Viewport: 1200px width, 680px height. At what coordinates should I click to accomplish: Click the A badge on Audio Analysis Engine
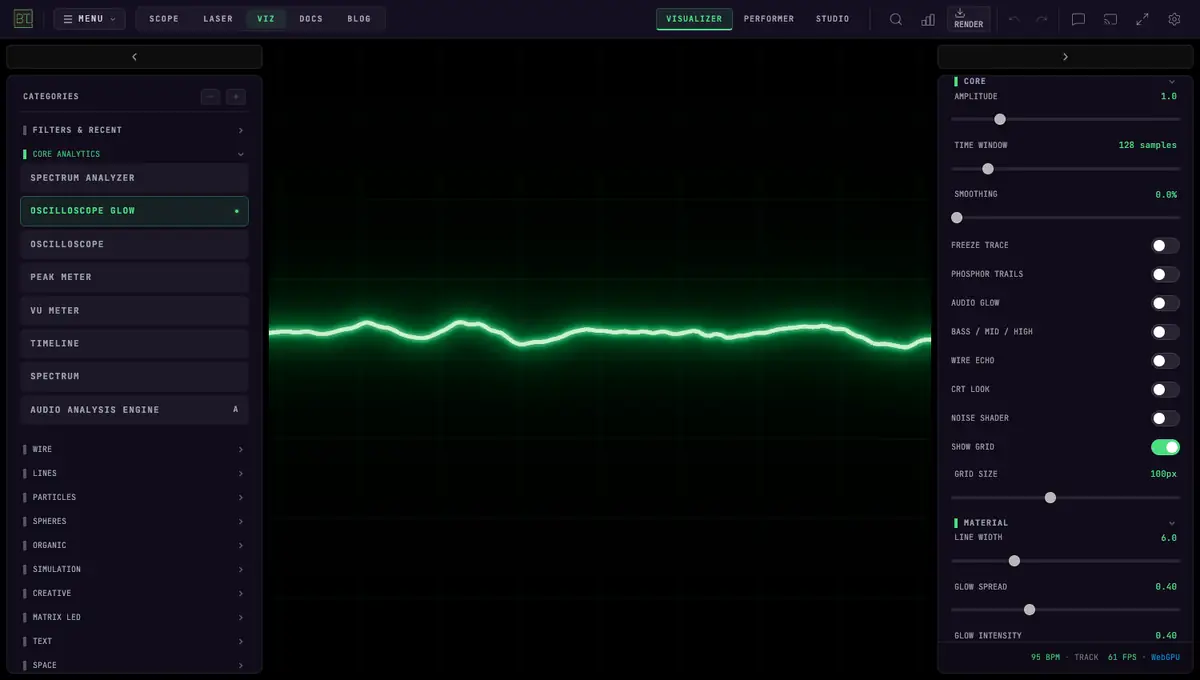(x=236, y=410)
